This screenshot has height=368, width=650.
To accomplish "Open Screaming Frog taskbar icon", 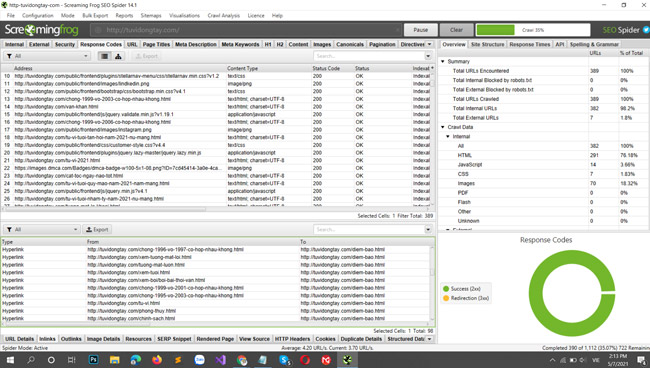I will 347,360.
